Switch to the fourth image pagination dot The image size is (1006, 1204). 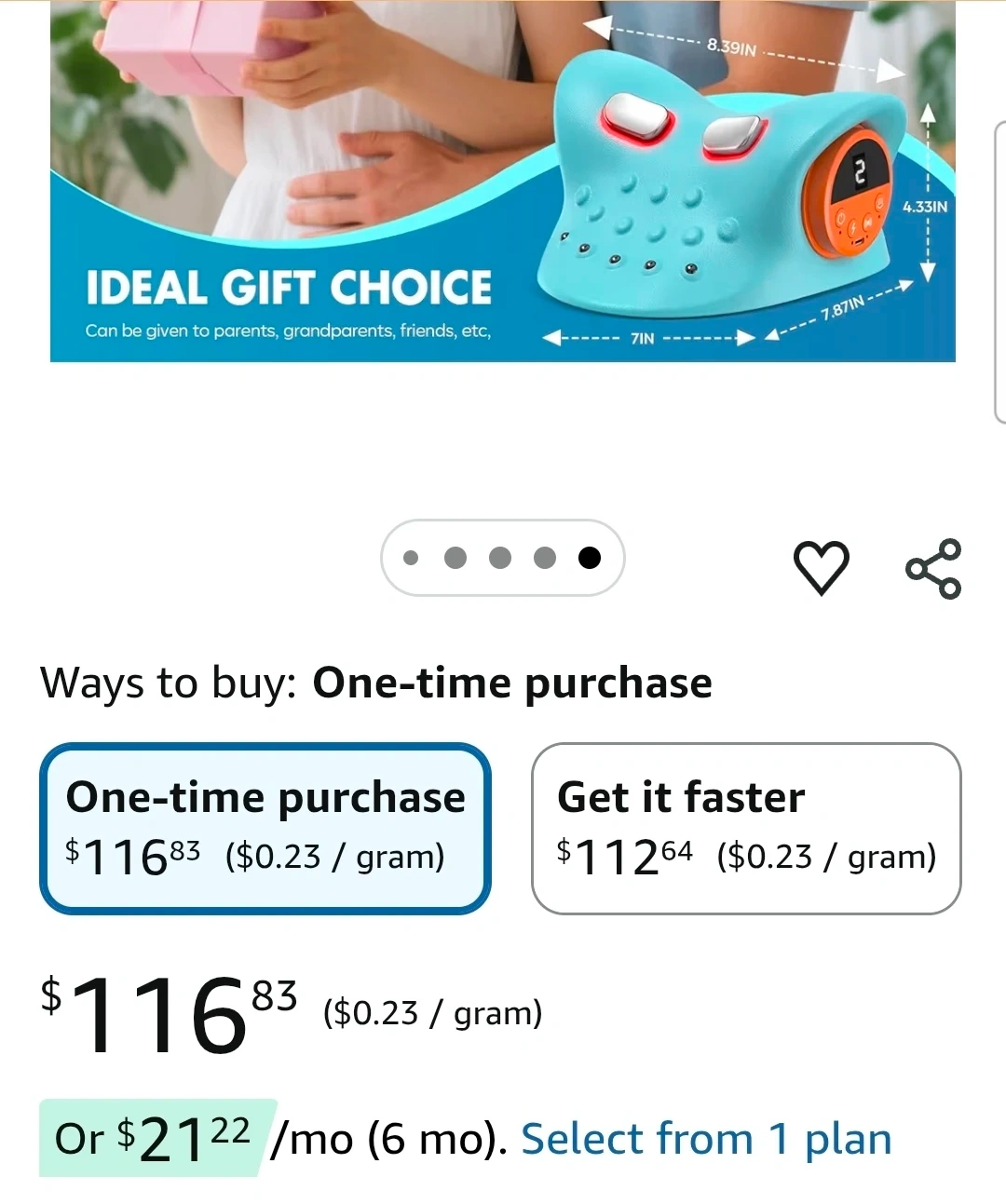545,558
